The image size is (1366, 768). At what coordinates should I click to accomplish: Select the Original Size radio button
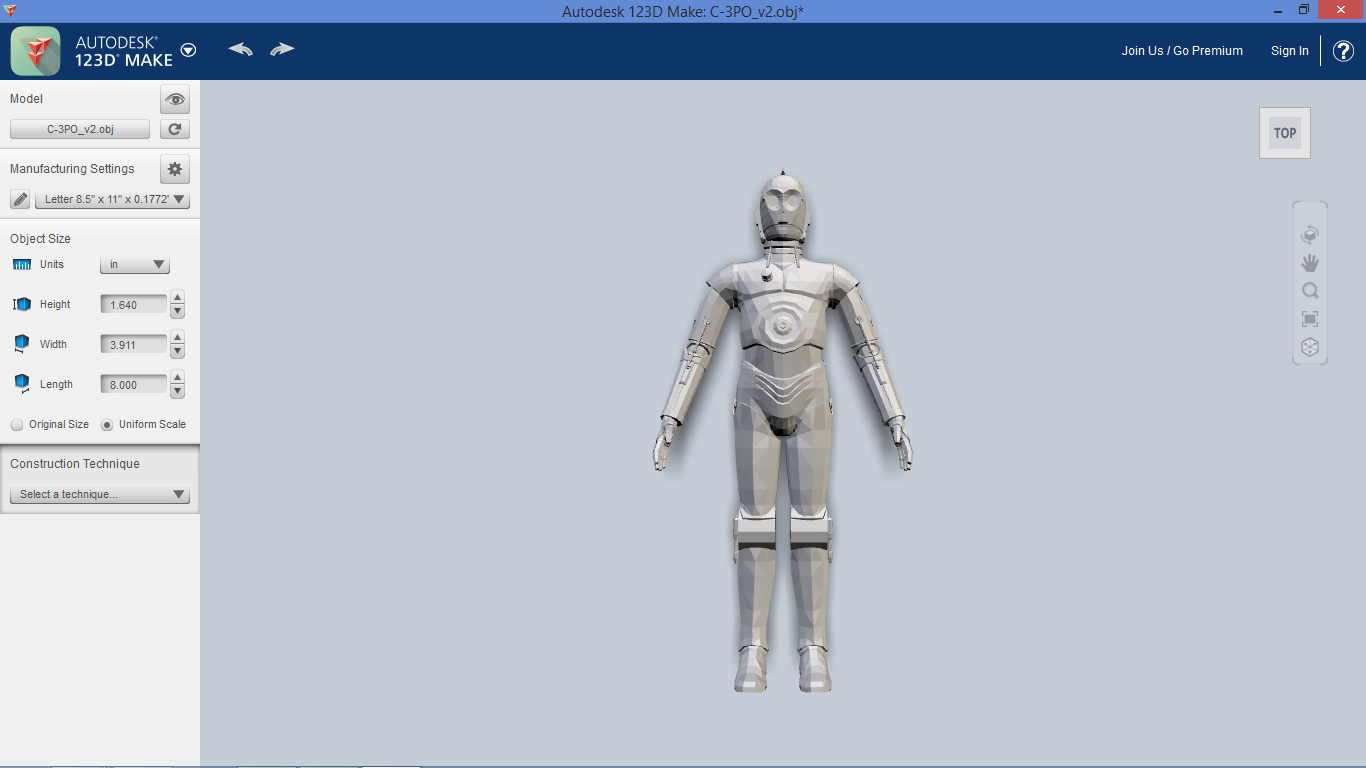(17, 424)
